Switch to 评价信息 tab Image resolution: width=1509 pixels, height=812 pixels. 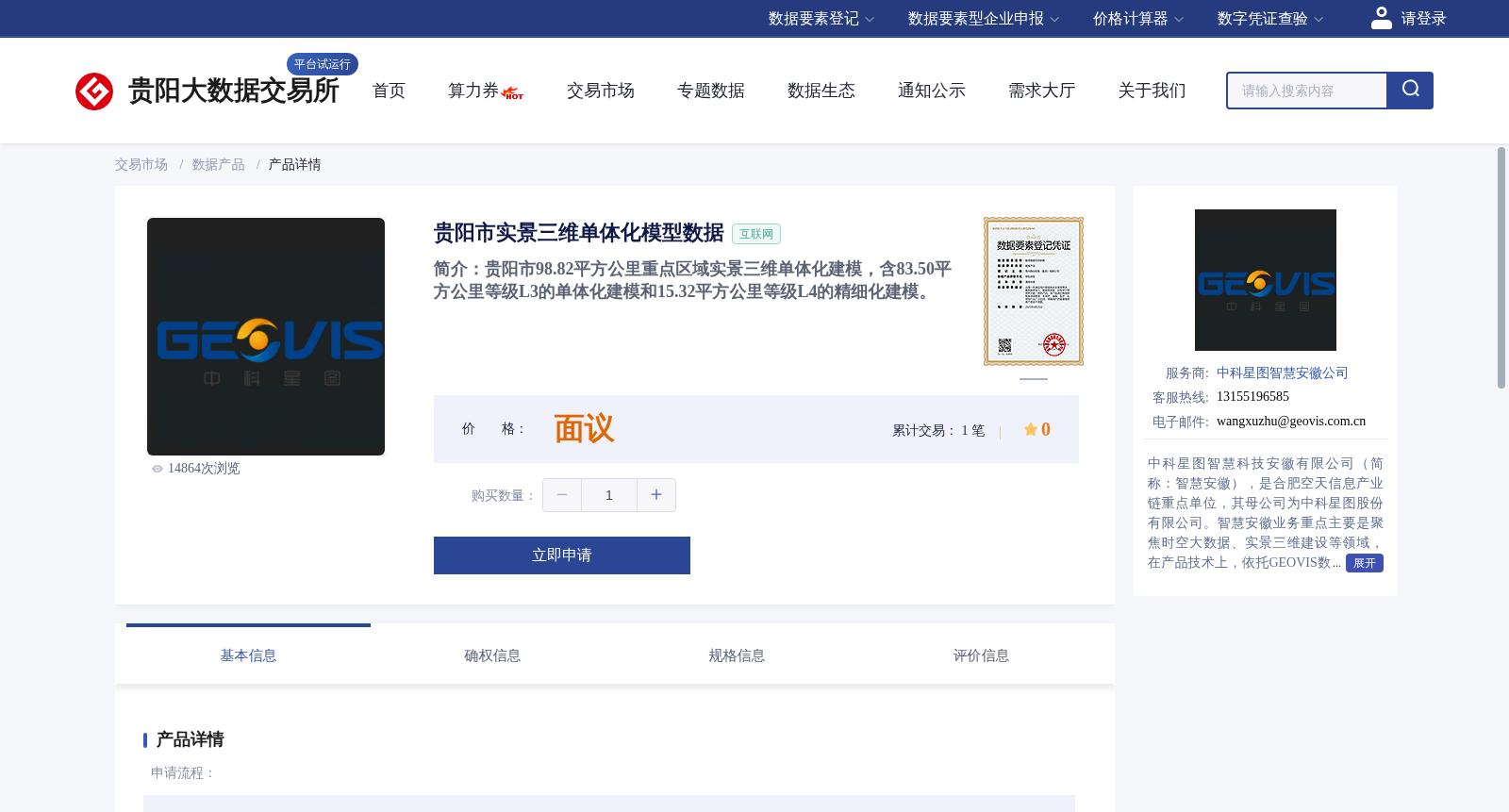[981, 655]
